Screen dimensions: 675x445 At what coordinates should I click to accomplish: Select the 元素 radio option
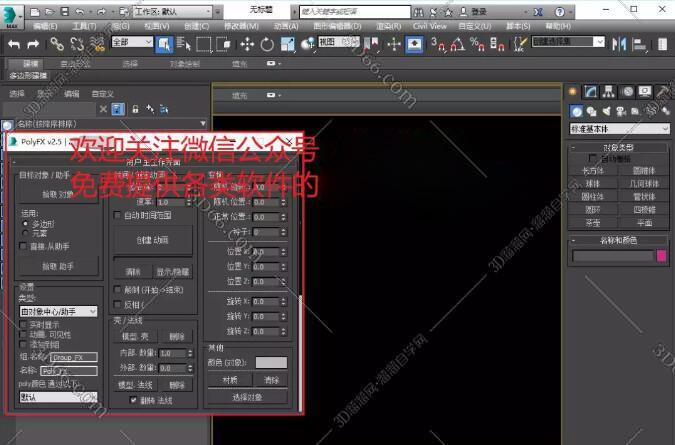tap(25, 233)
